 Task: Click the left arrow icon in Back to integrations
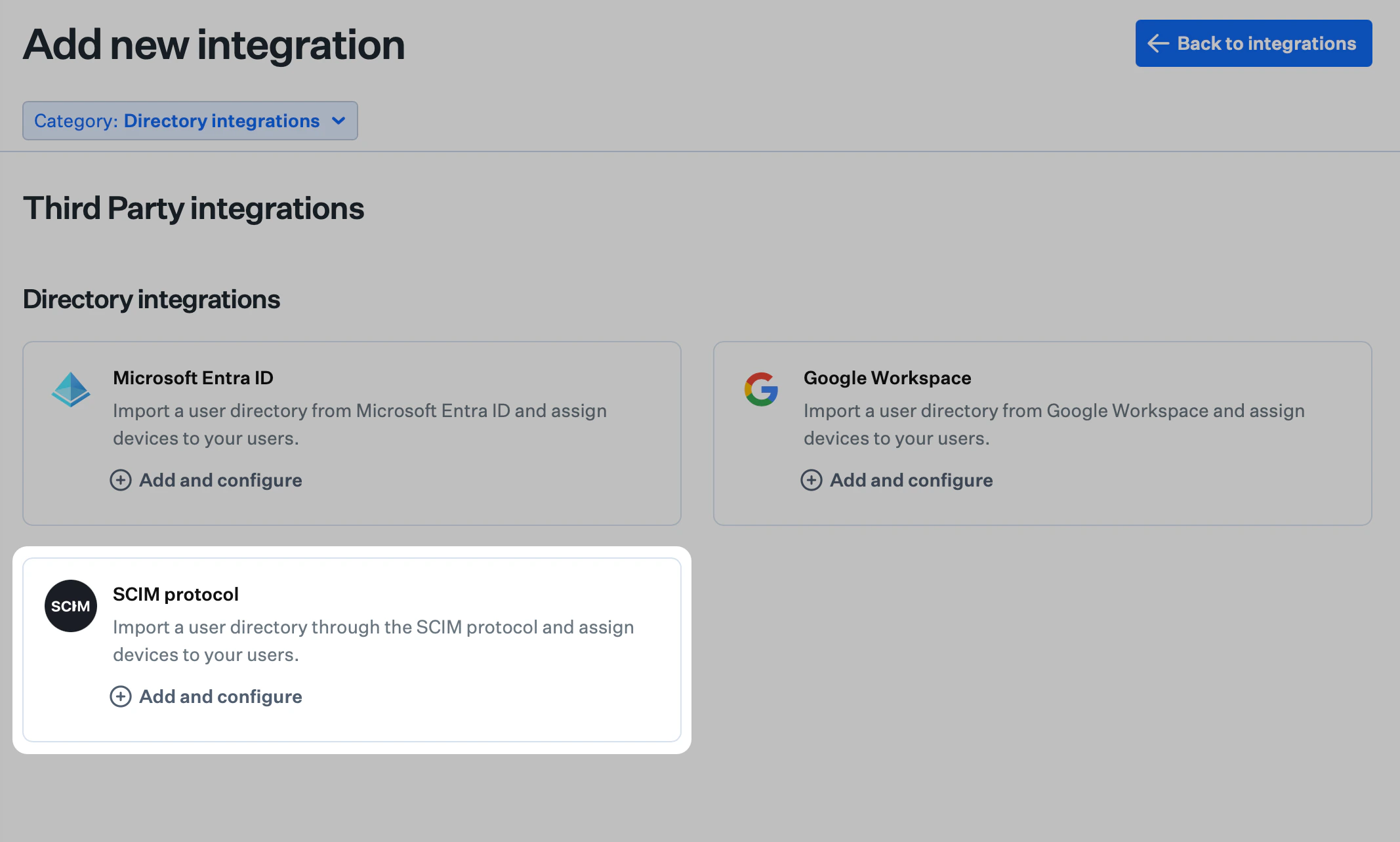click(1157, 43)
